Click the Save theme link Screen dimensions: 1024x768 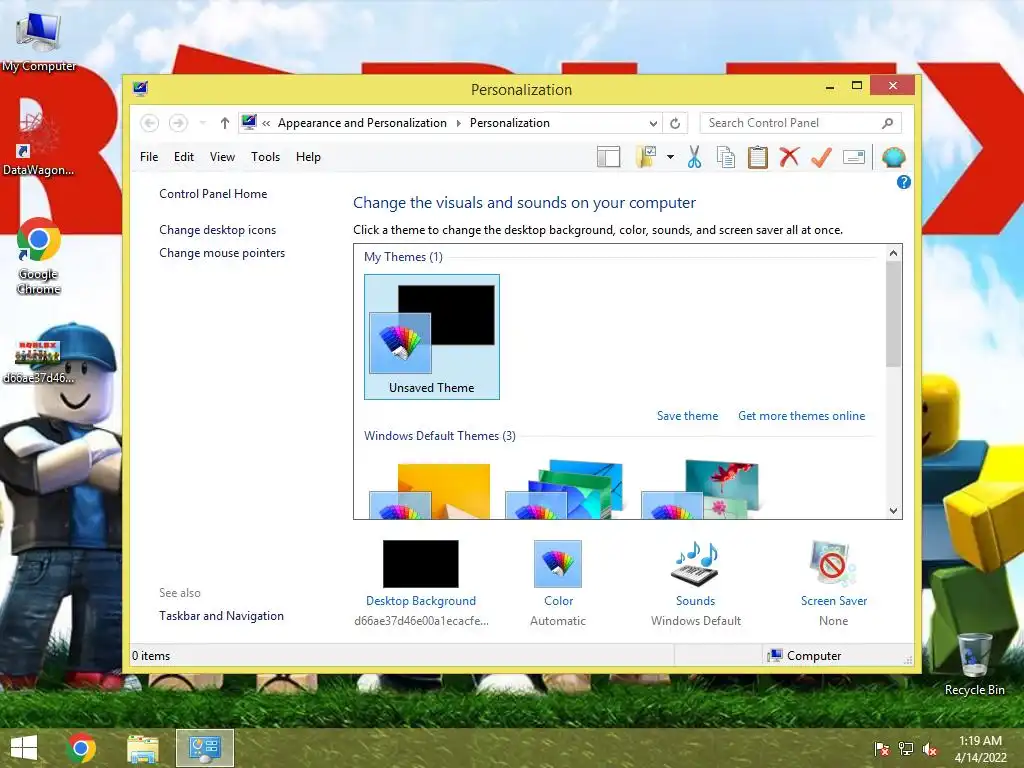coord(687,416)
